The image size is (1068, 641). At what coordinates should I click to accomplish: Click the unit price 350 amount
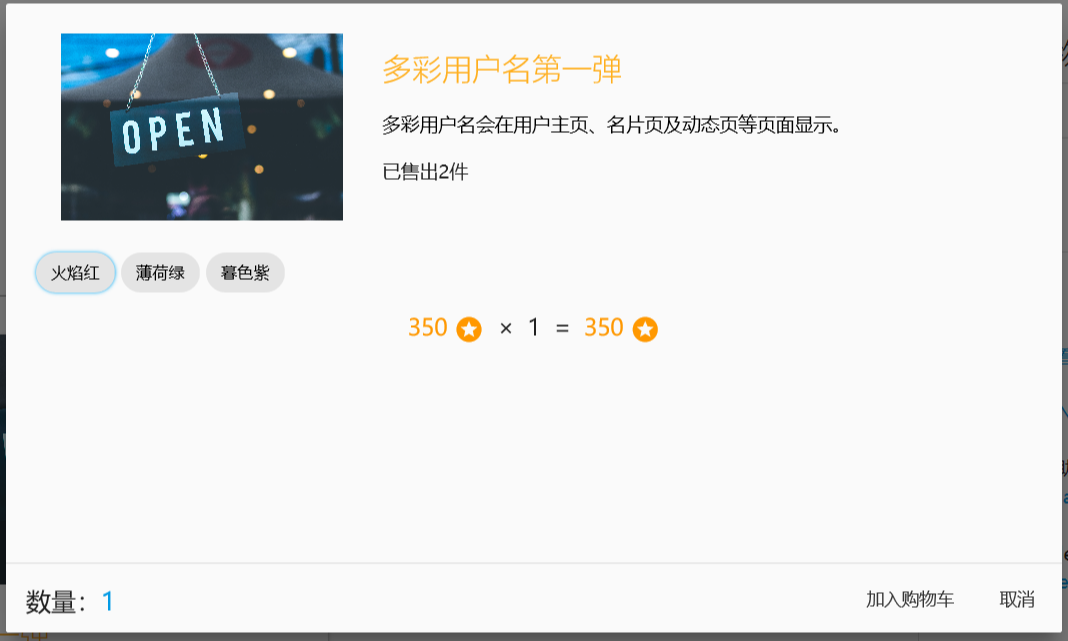(428, 328)
